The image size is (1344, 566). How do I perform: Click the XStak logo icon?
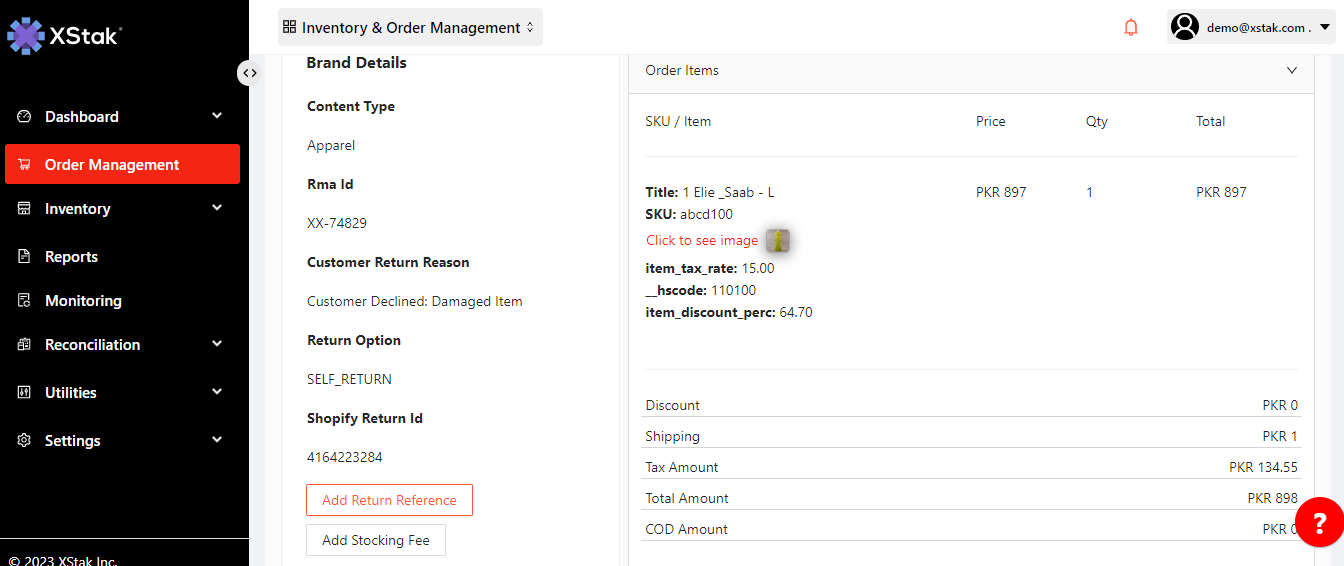point(26,35)
